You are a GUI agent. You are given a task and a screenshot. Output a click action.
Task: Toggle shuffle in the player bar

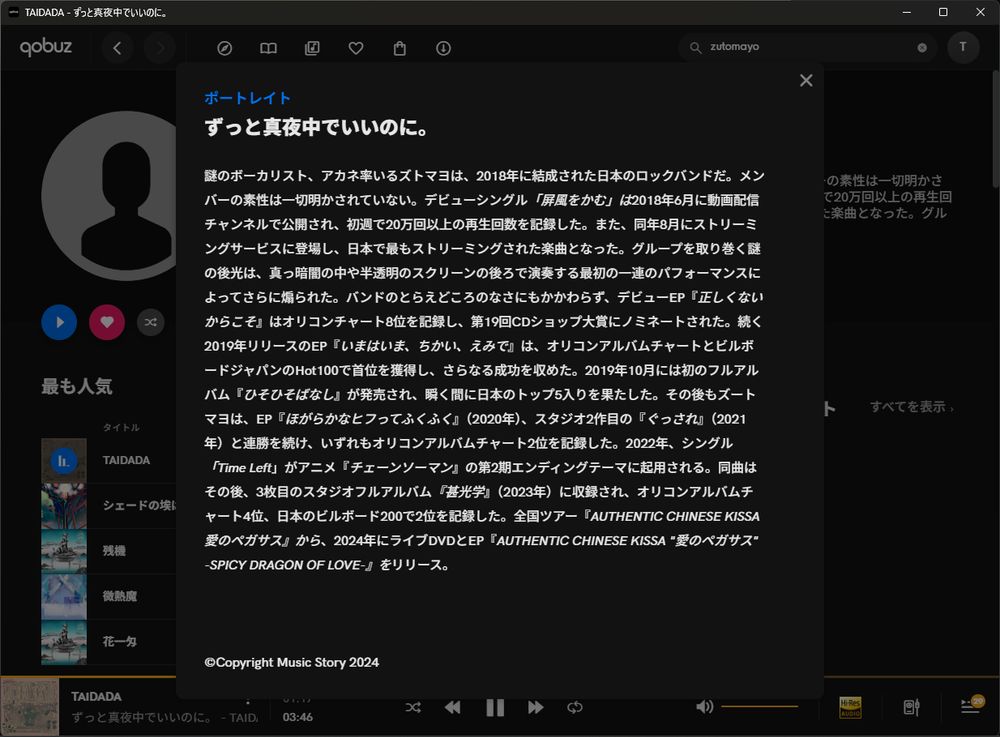point(413,707)
